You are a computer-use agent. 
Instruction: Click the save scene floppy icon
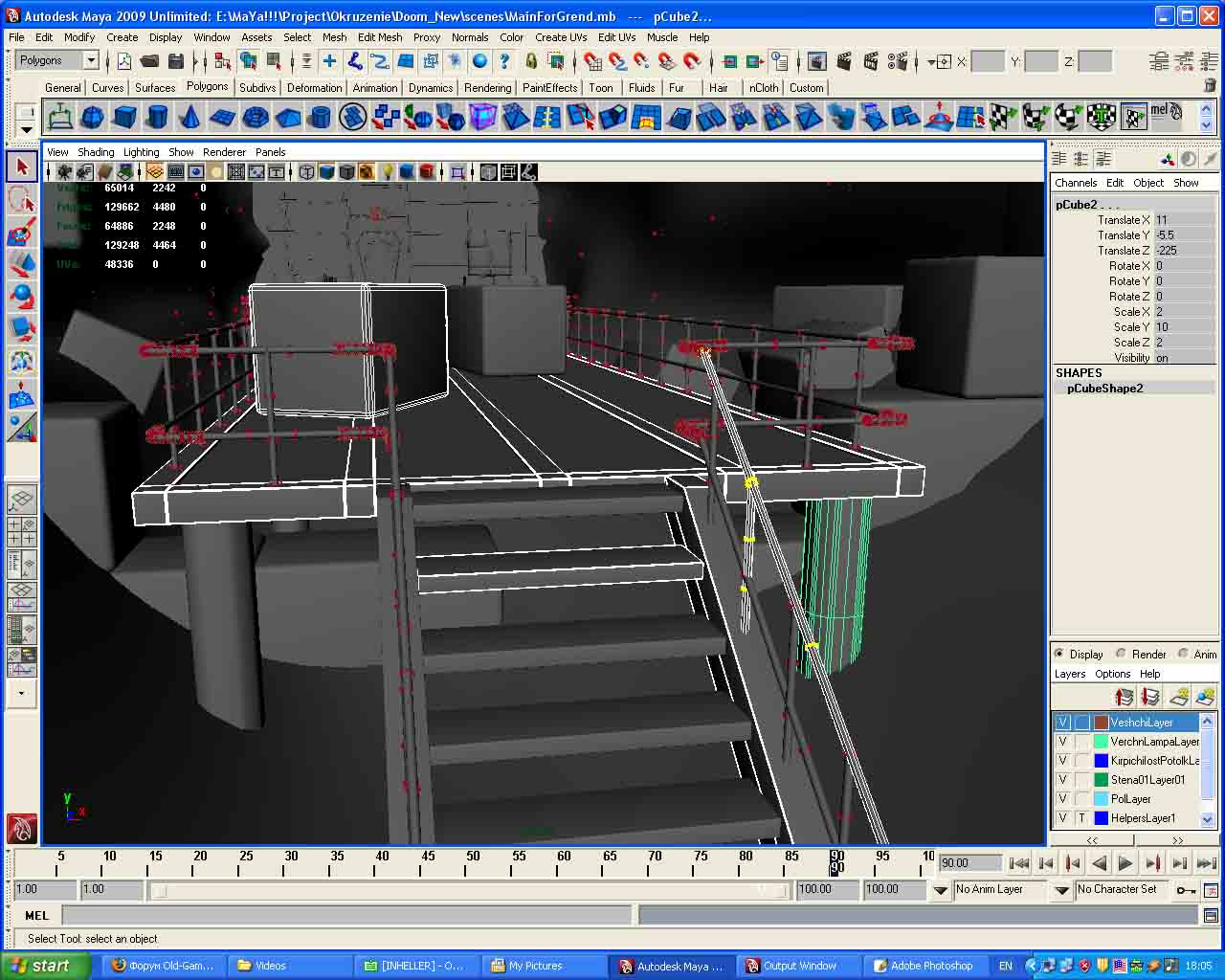point(175,61)
